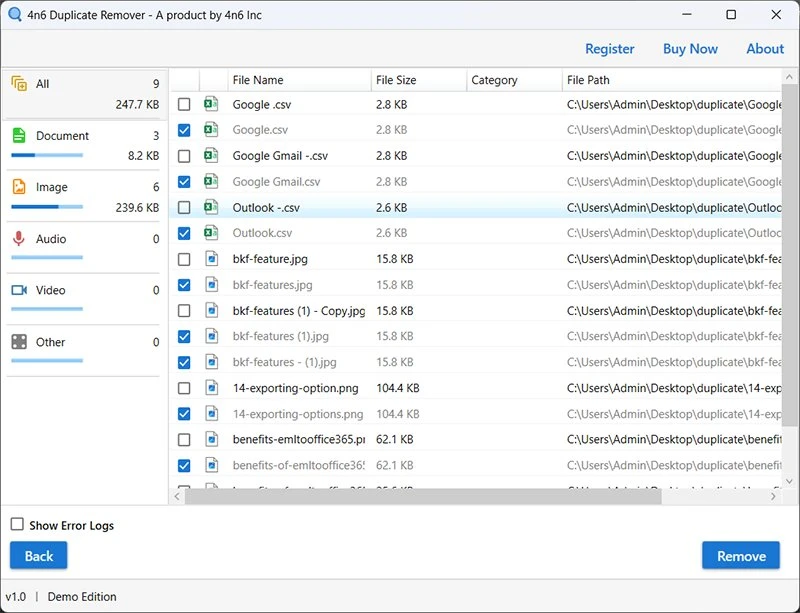Click the orange Image category icon
The height and width of the screenshot is (613, 800).
pos(18,187)
